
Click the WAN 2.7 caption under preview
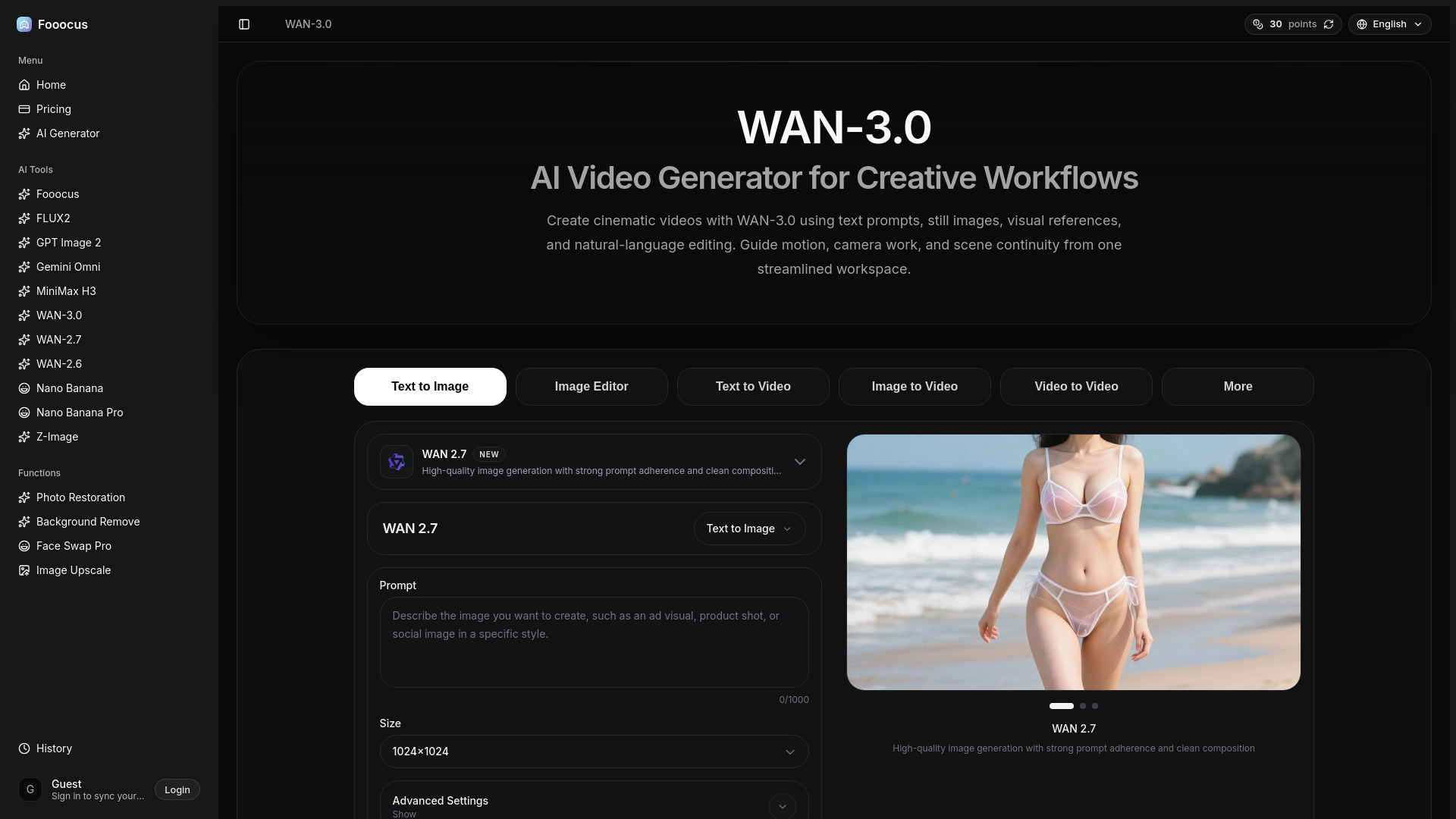coord(1074,729)
